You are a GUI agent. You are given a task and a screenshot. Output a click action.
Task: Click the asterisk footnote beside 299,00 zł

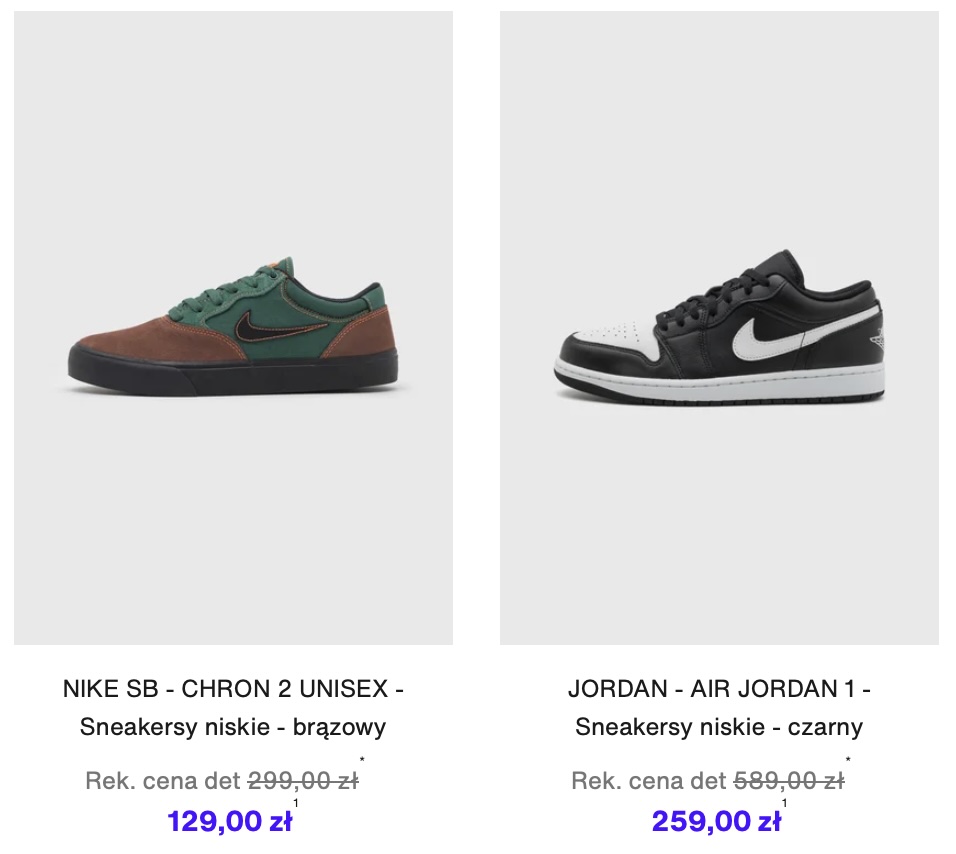tap(362, 760)
